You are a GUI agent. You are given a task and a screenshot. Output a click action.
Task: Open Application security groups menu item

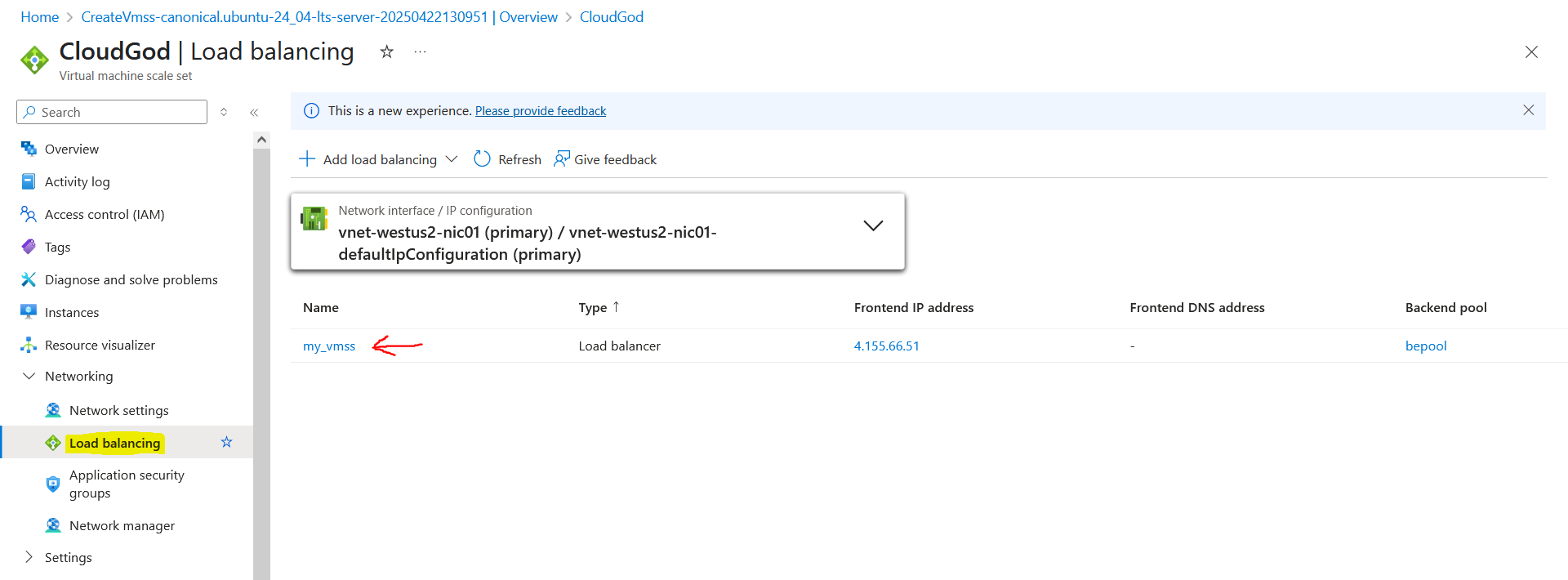(x=127, y=484)
